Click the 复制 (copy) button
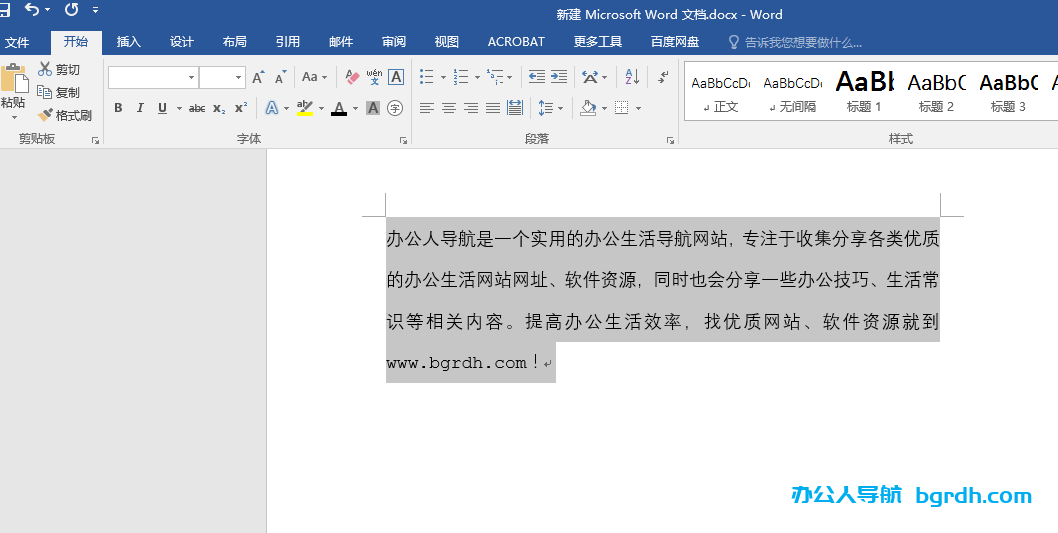The image size is (1058, 533). click(x=59, y=92)
